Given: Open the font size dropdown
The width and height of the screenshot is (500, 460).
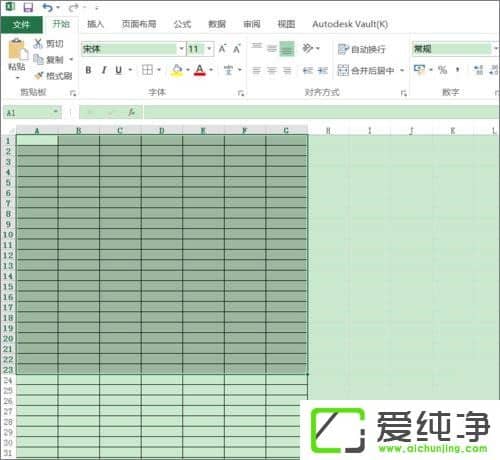Looking at the screenshot, I should (209, 49).
